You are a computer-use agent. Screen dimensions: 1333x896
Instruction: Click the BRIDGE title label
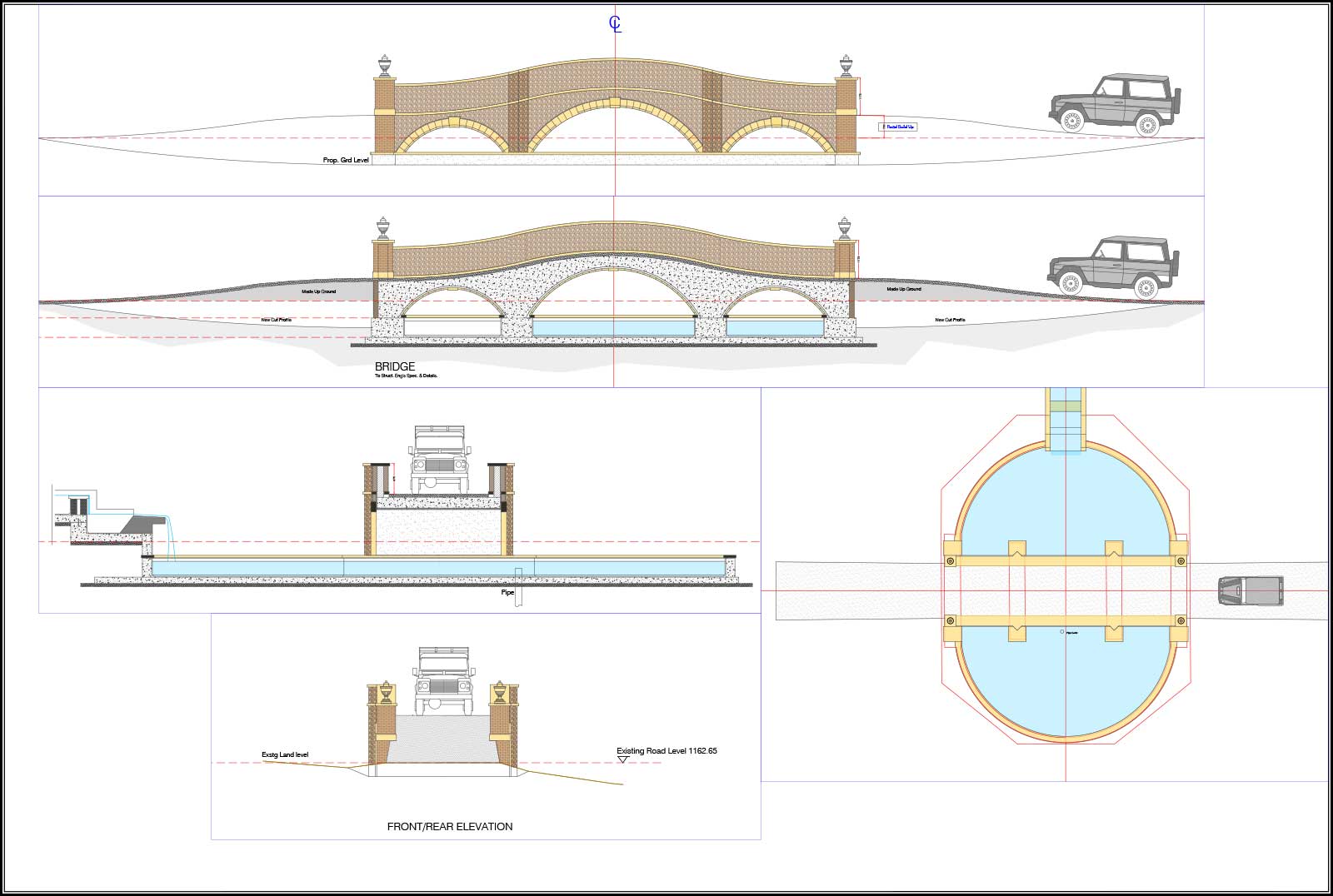point(395,366)
